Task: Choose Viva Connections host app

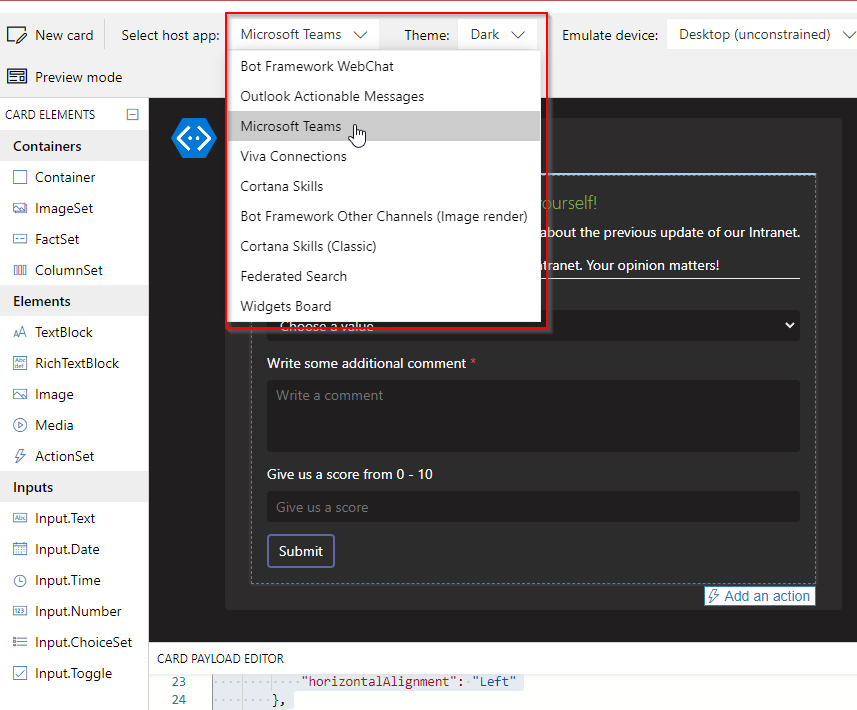Action: coord(384,156)
